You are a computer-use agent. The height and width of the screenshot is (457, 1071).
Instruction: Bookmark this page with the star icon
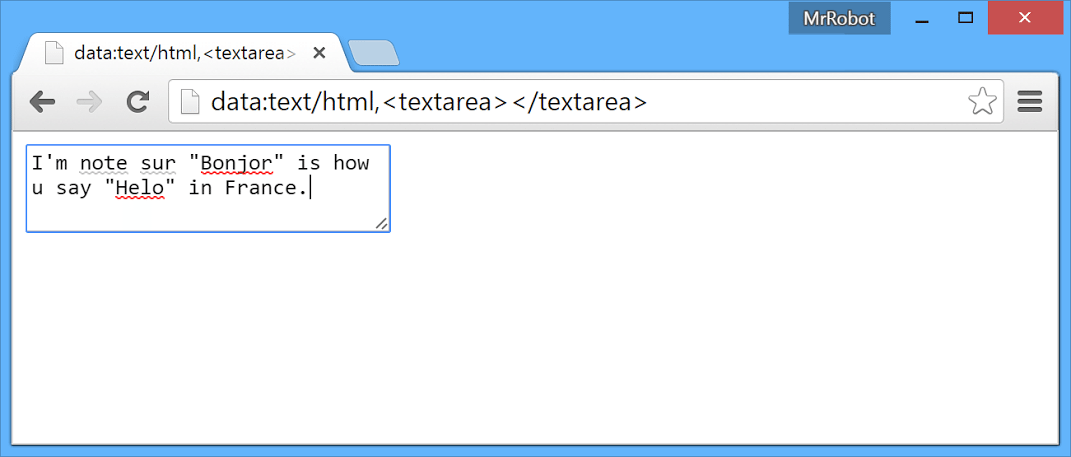click(982, 102)
